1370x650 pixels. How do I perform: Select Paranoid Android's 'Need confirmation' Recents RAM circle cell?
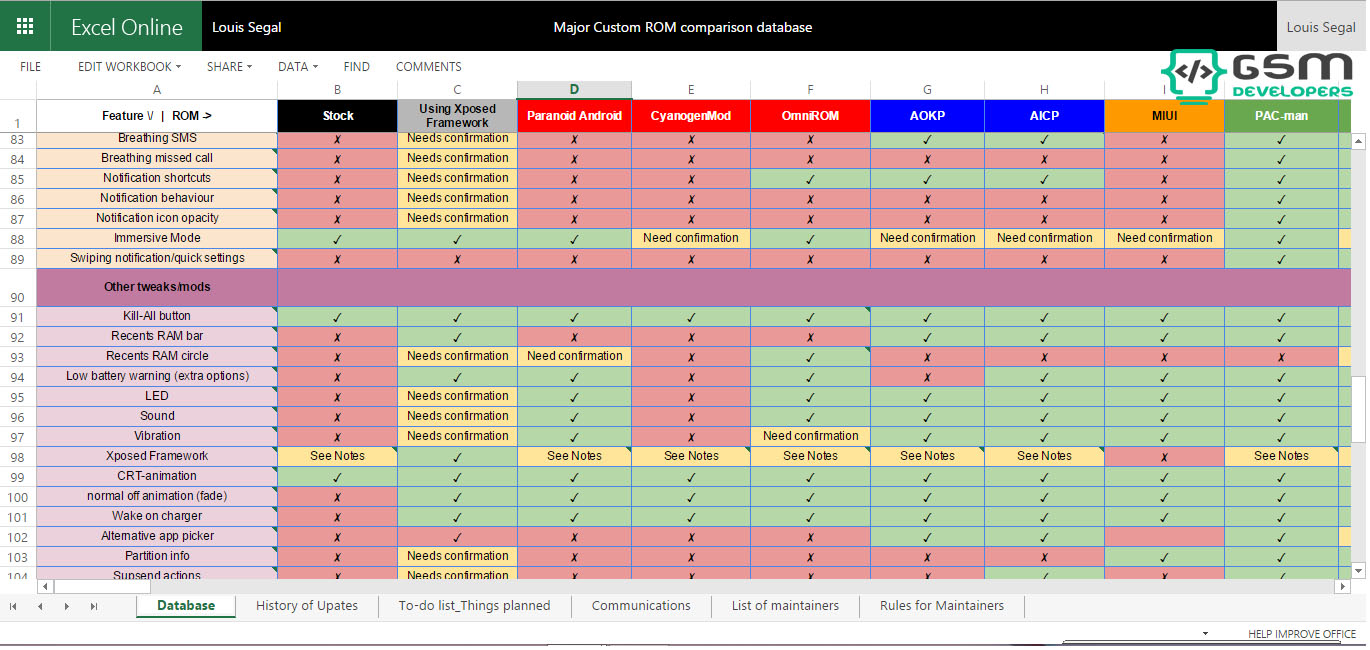574,356
